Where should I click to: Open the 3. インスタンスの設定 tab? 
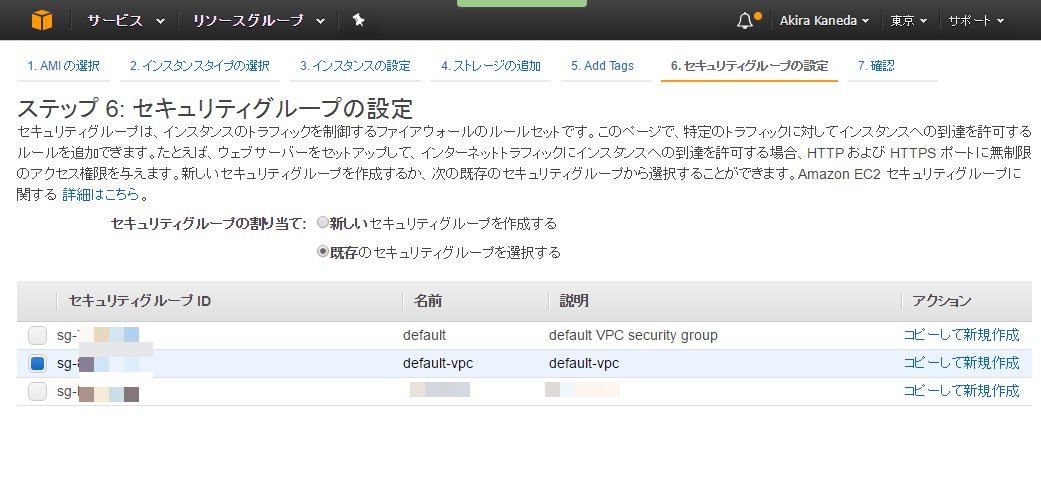[x=355, y=66]
